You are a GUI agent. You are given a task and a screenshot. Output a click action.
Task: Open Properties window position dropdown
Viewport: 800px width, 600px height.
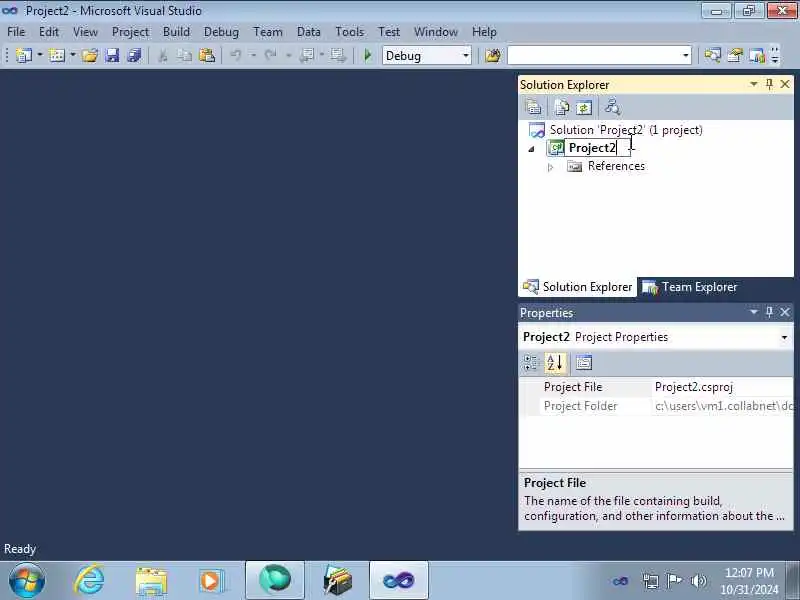click(x=754, y=312)
